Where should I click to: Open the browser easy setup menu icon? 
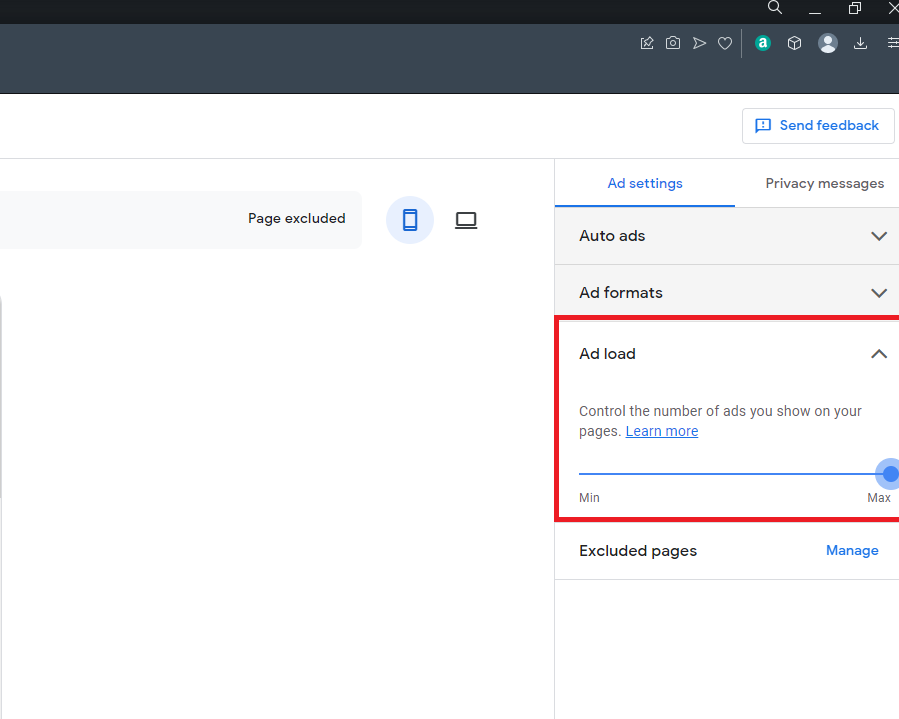tap(893, 43)
